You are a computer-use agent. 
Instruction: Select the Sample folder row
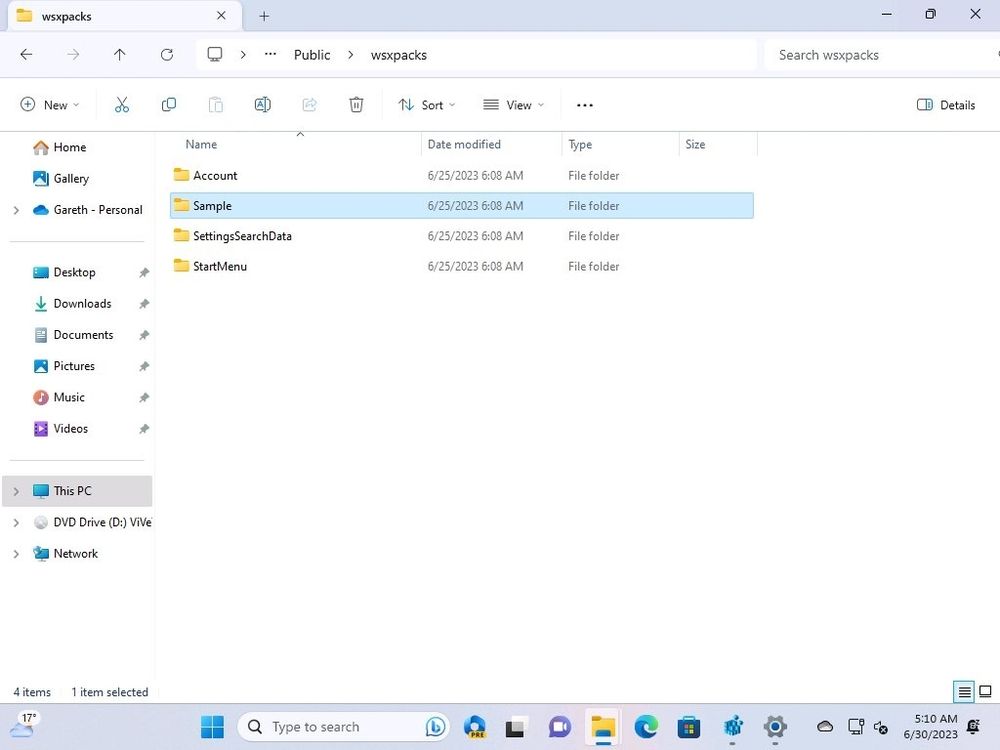pyautogui.click(x=462, y=205)
